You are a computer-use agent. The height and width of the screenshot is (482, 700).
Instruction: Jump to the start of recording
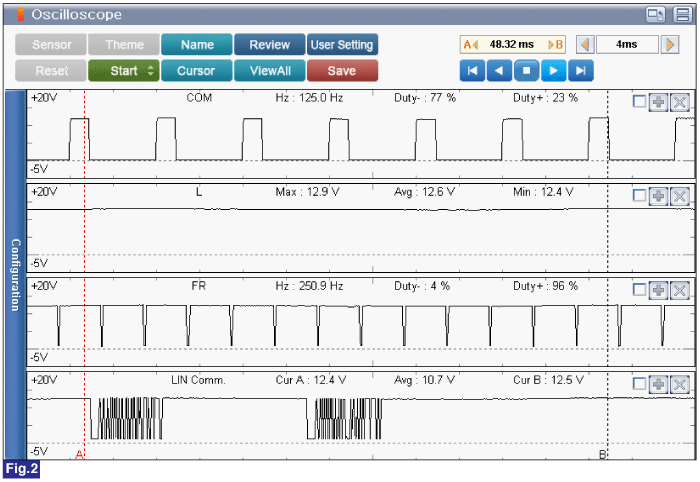[472, 71]
